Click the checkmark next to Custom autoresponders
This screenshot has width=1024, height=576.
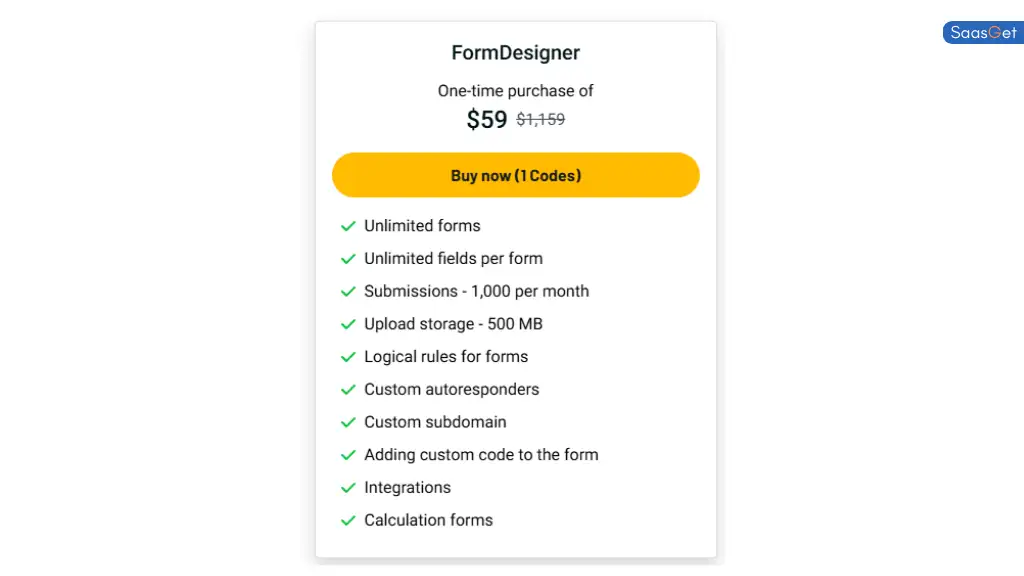[x=348, y=390]
